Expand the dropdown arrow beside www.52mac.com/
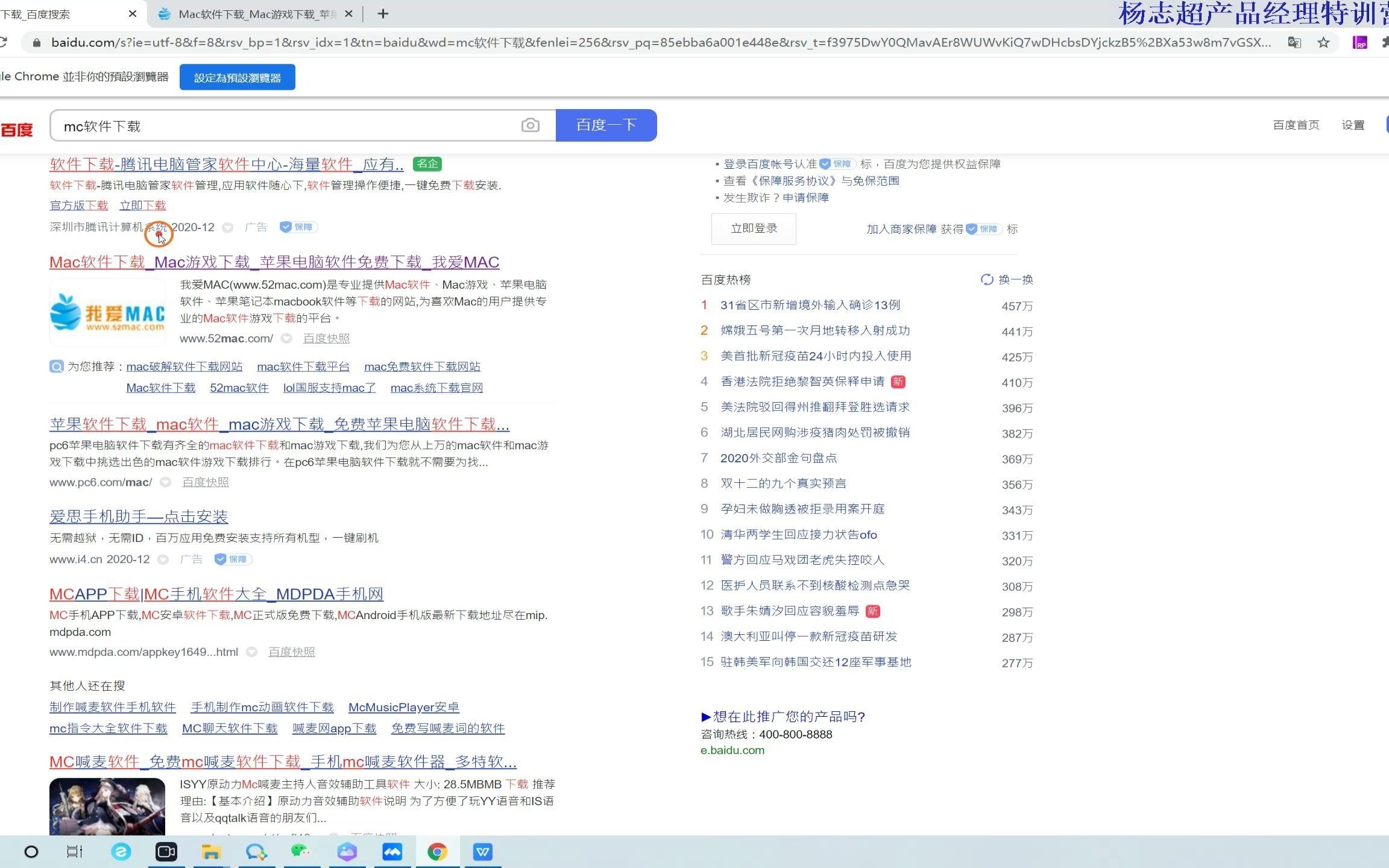This screenshot has width=1389, height=868. [x=287, y=339]
